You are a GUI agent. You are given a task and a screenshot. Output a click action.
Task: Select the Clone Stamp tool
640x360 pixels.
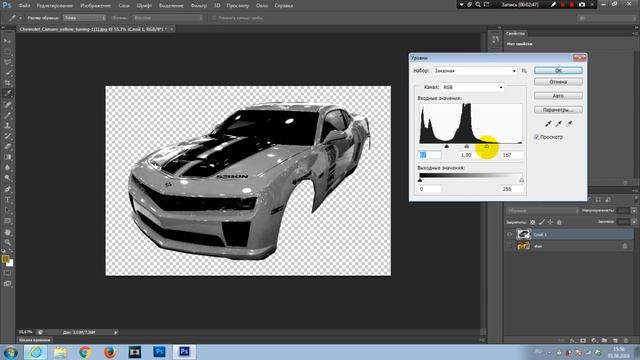[7, 125]
